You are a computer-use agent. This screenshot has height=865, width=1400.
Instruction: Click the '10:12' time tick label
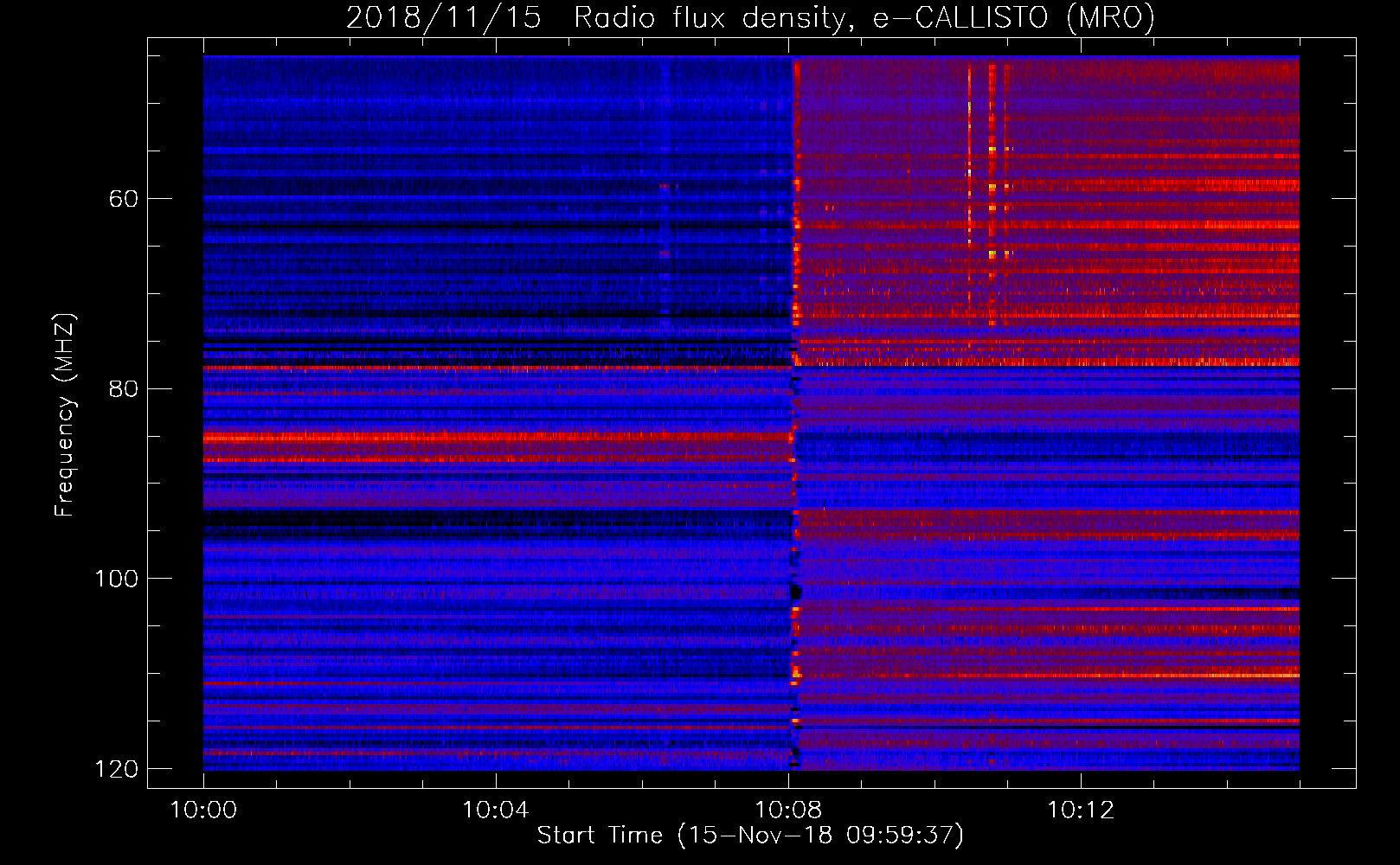(1081, 811)
